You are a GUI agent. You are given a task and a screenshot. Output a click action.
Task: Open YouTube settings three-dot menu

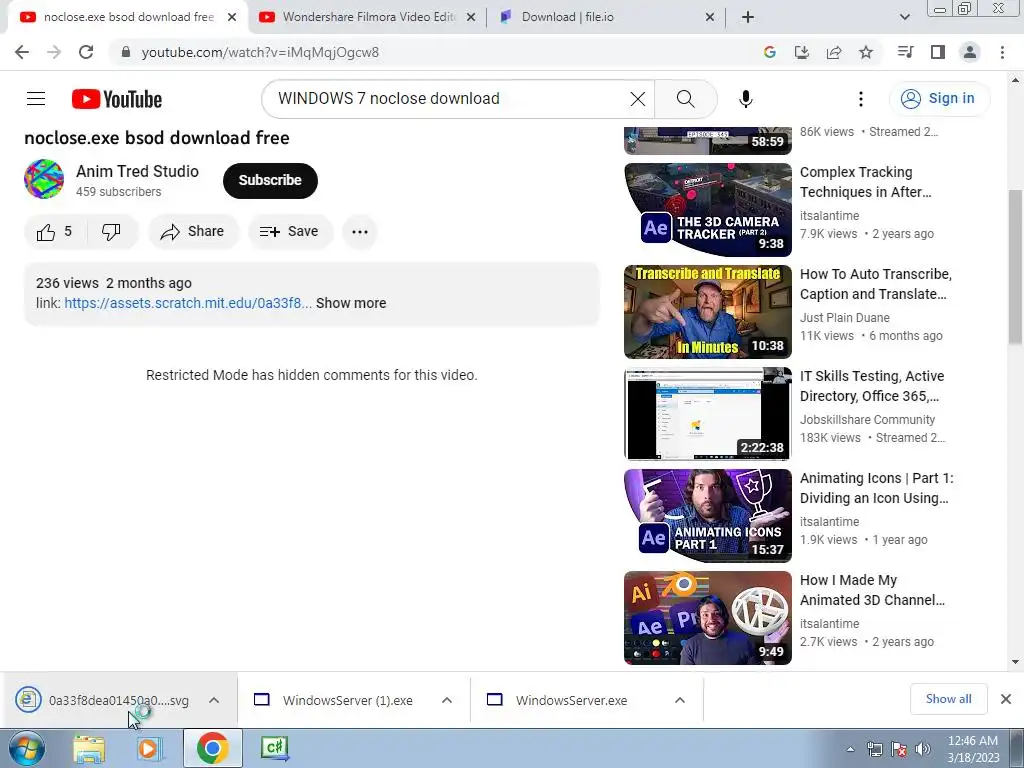pyautogui.click(x=861, y=99)
